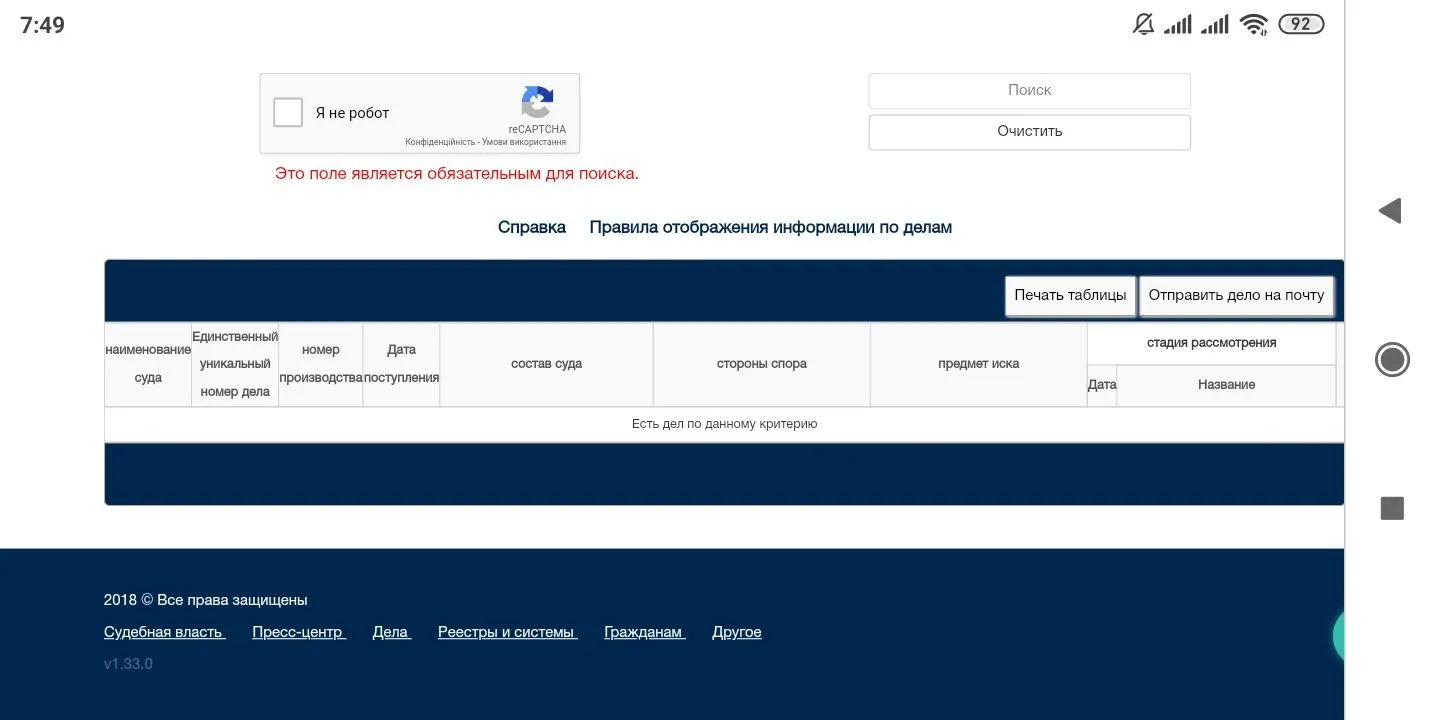1440x720 pixels.
Task: Click the "Печать таблицы" button
Action: point(1070,295)
